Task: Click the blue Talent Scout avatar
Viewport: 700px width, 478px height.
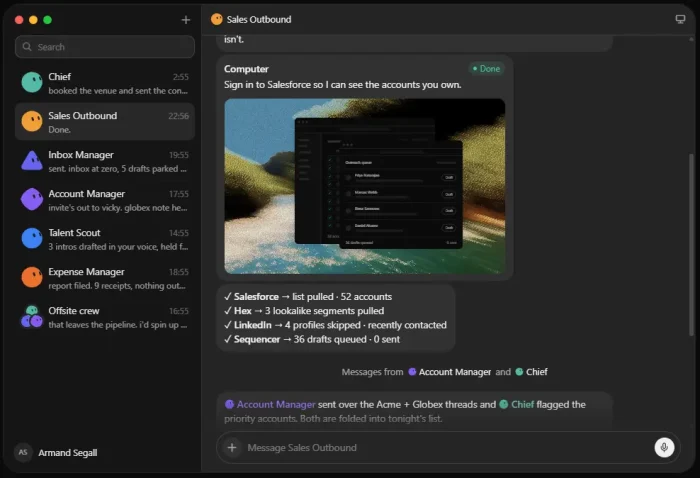Action: click(x=32, y=238)
